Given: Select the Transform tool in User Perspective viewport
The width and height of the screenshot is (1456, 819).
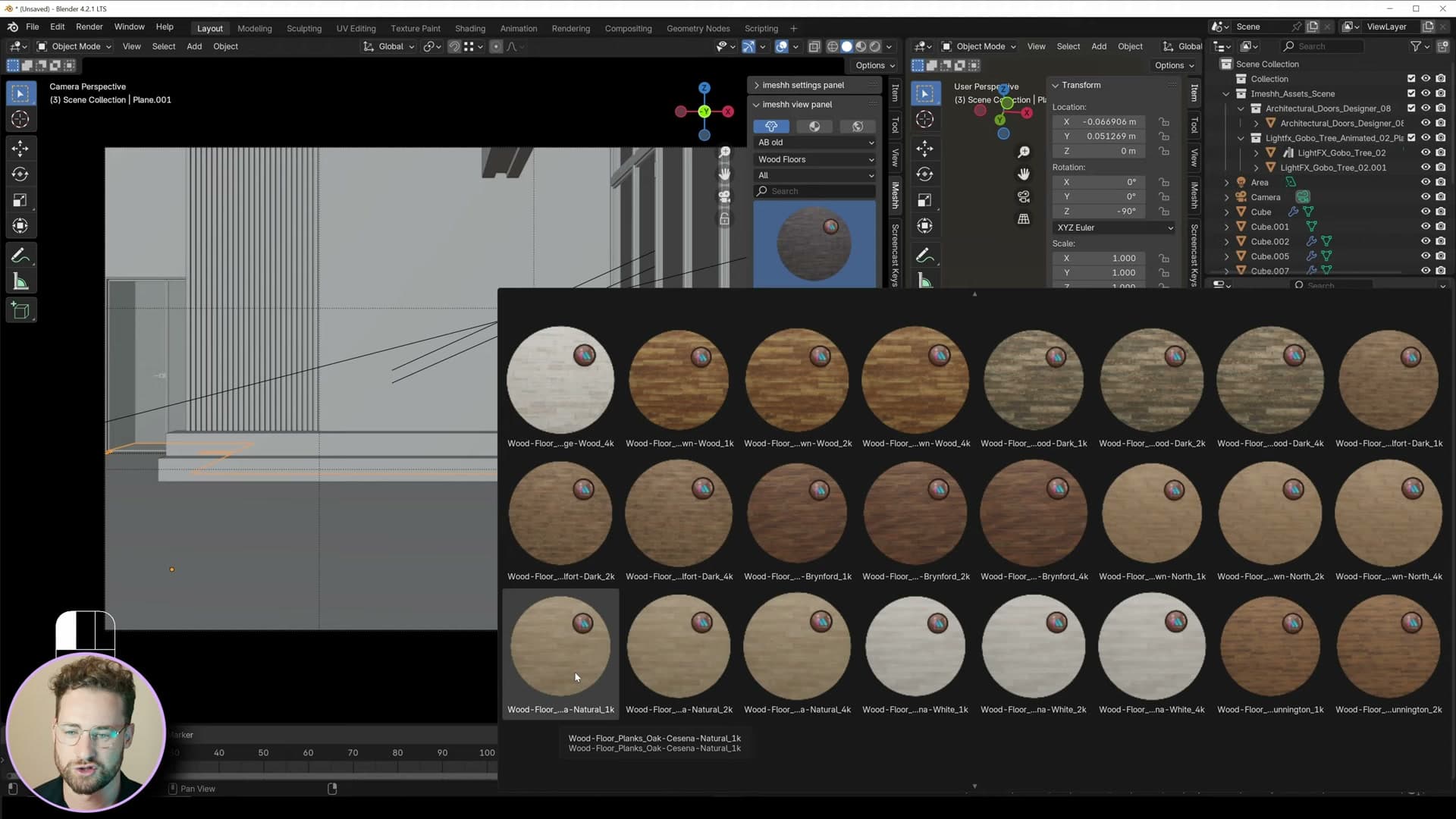Looking at the screenshot, I should (x=925, y=226).
